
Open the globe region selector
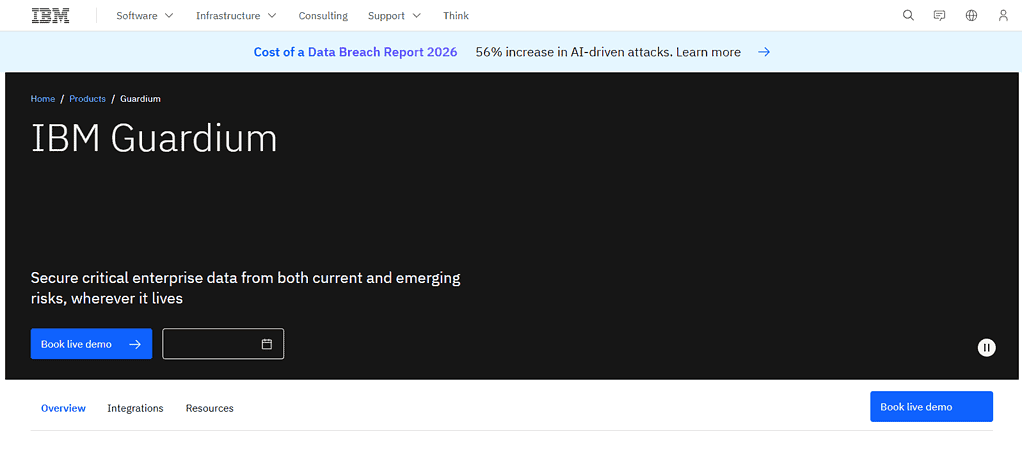pyautogui.click(x=971, y=16)
